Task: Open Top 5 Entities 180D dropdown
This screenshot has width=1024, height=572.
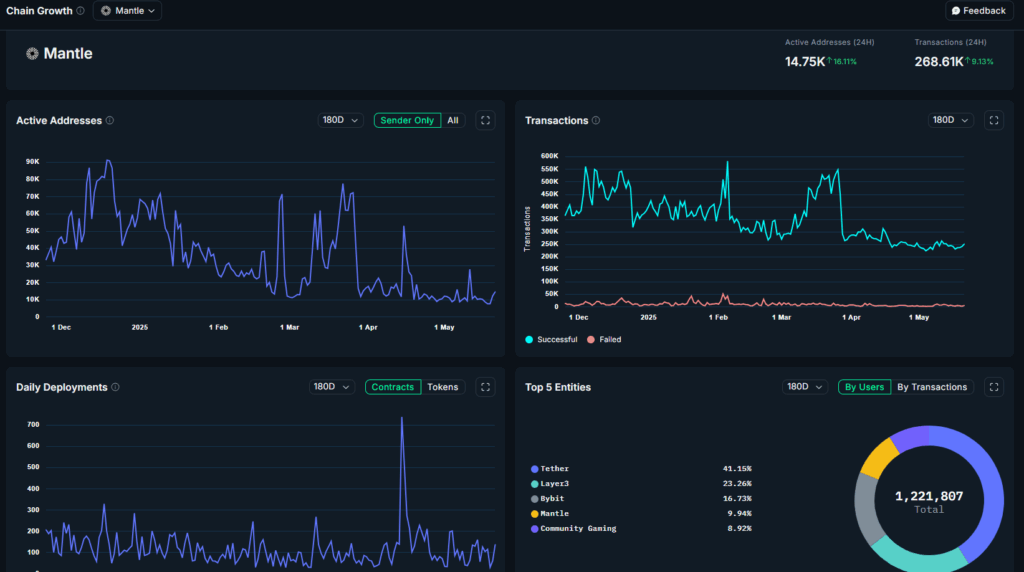Action: tap(805, 387)
